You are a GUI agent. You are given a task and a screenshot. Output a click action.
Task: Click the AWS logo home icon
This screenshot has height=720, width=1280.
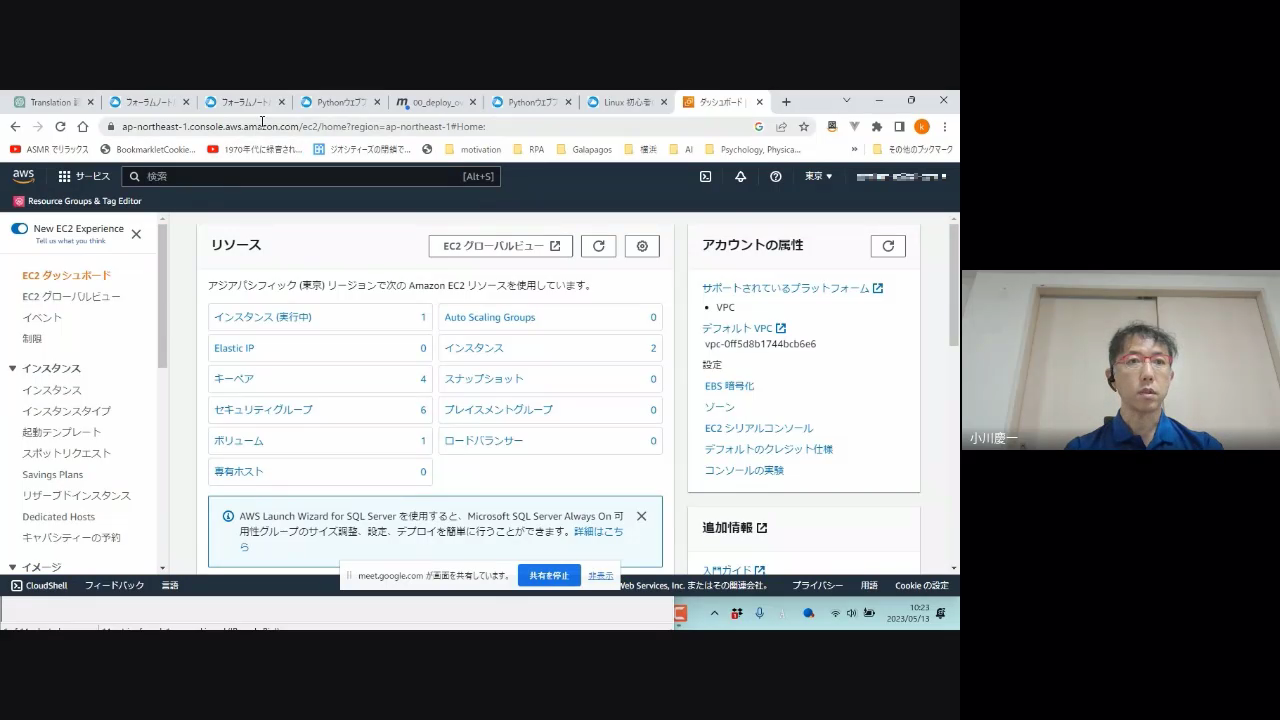click(23, 176)
